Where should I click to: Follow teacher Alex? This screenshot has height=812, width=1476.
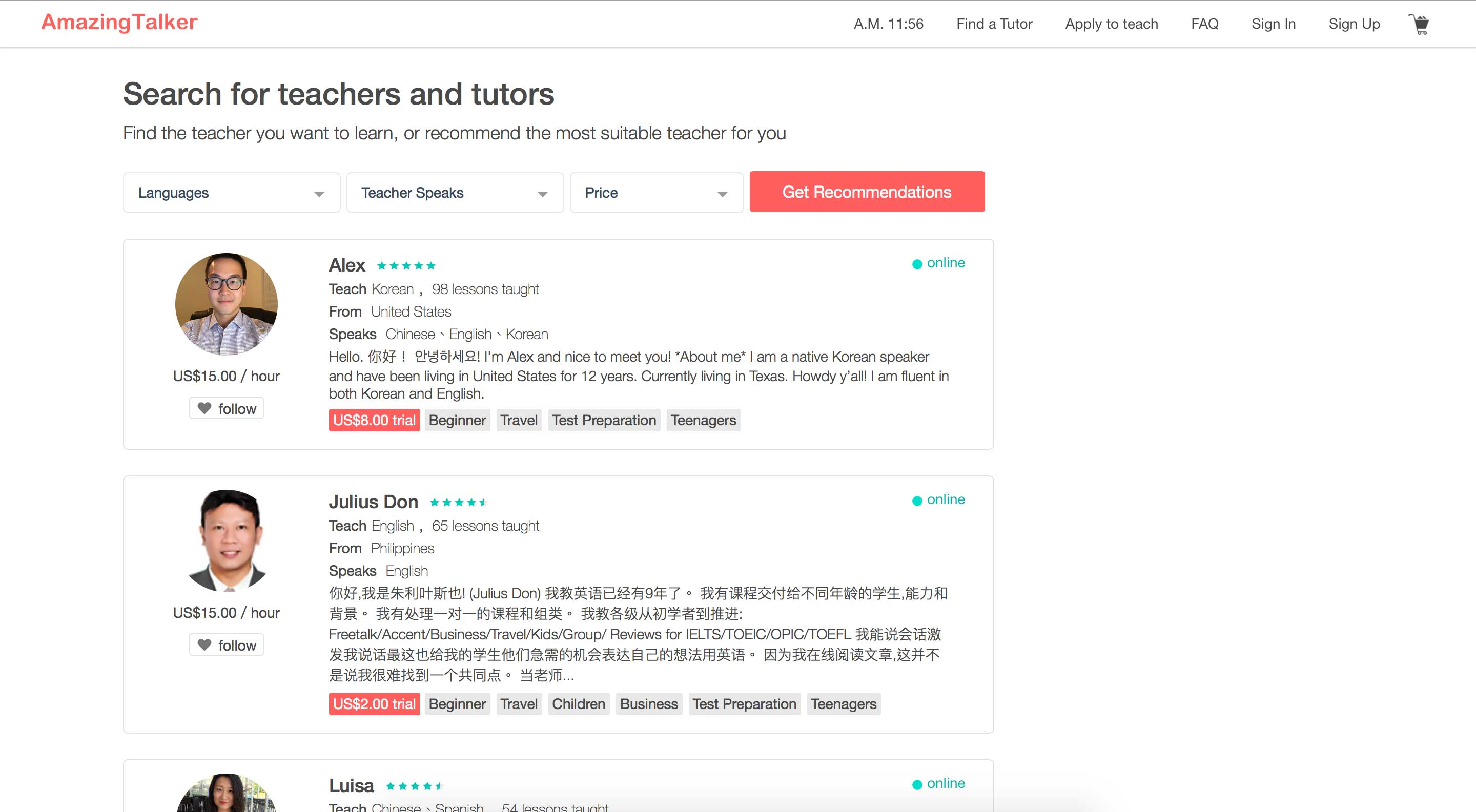point(227,408)
